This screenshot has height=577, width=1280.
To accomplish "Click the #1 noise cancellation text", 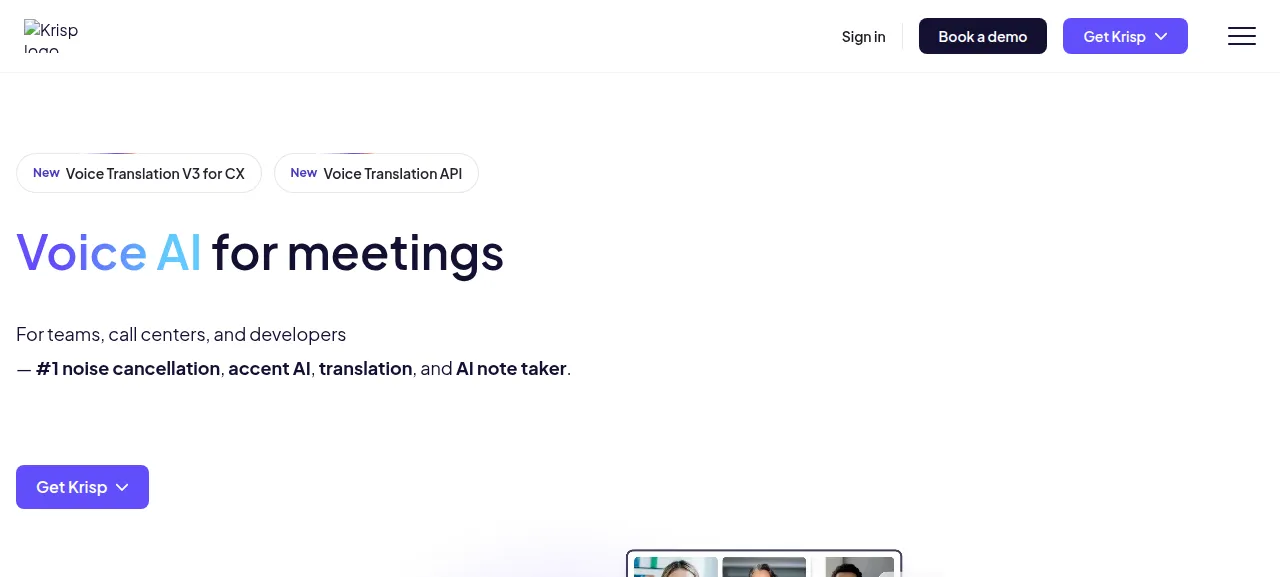I will pos(128,368).
